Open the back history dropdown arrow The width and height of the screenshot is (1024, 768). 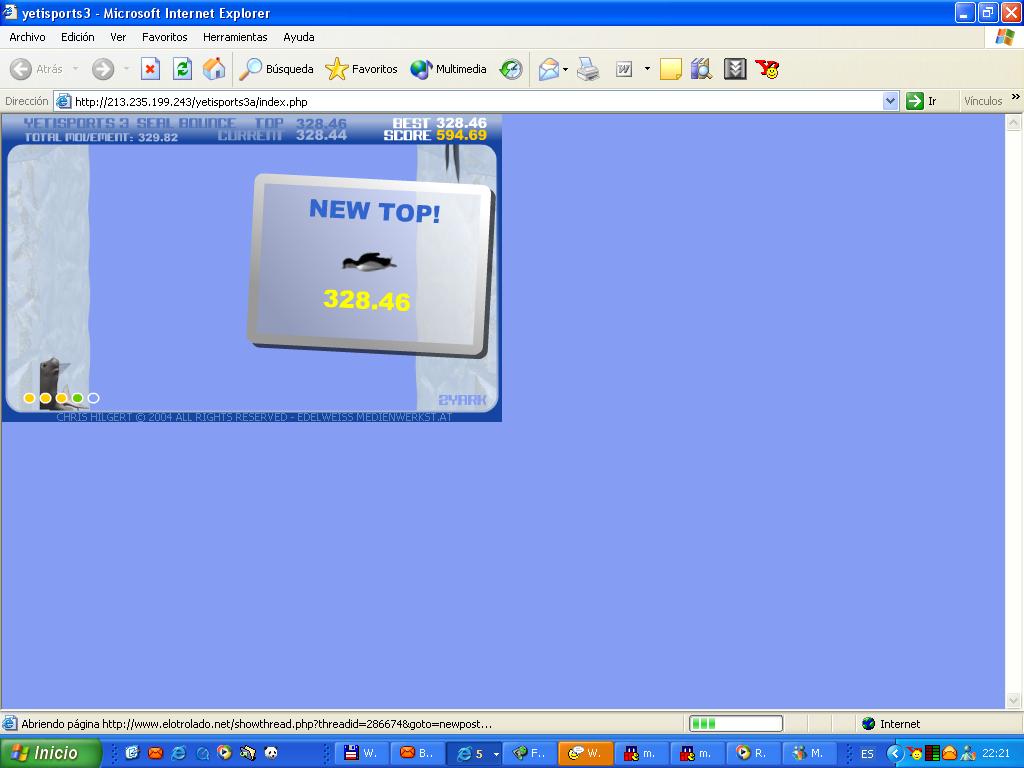(76, 69)
